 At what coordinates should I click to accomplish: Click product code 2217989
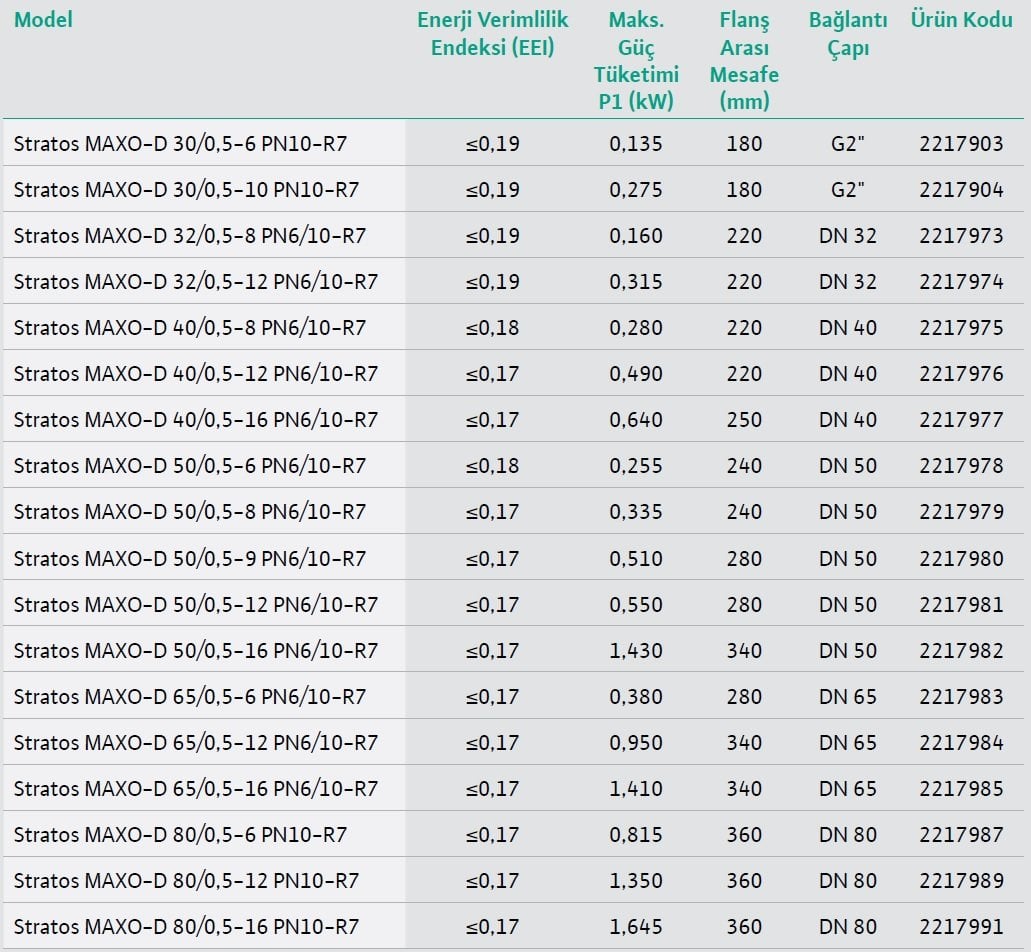click(961, 880)
